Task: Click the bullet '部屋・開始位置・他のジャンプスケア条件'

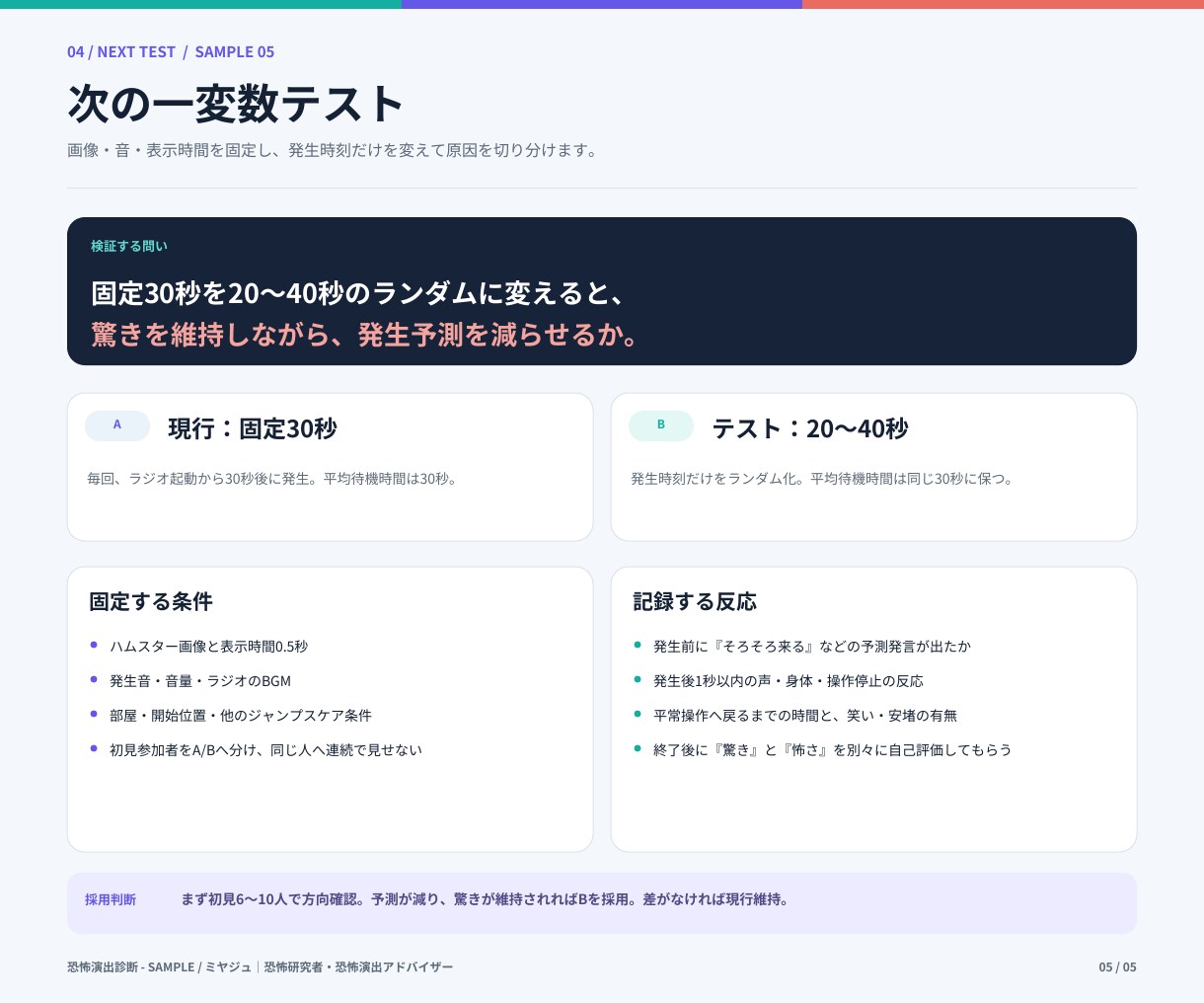Action: (x=241, y=716)
